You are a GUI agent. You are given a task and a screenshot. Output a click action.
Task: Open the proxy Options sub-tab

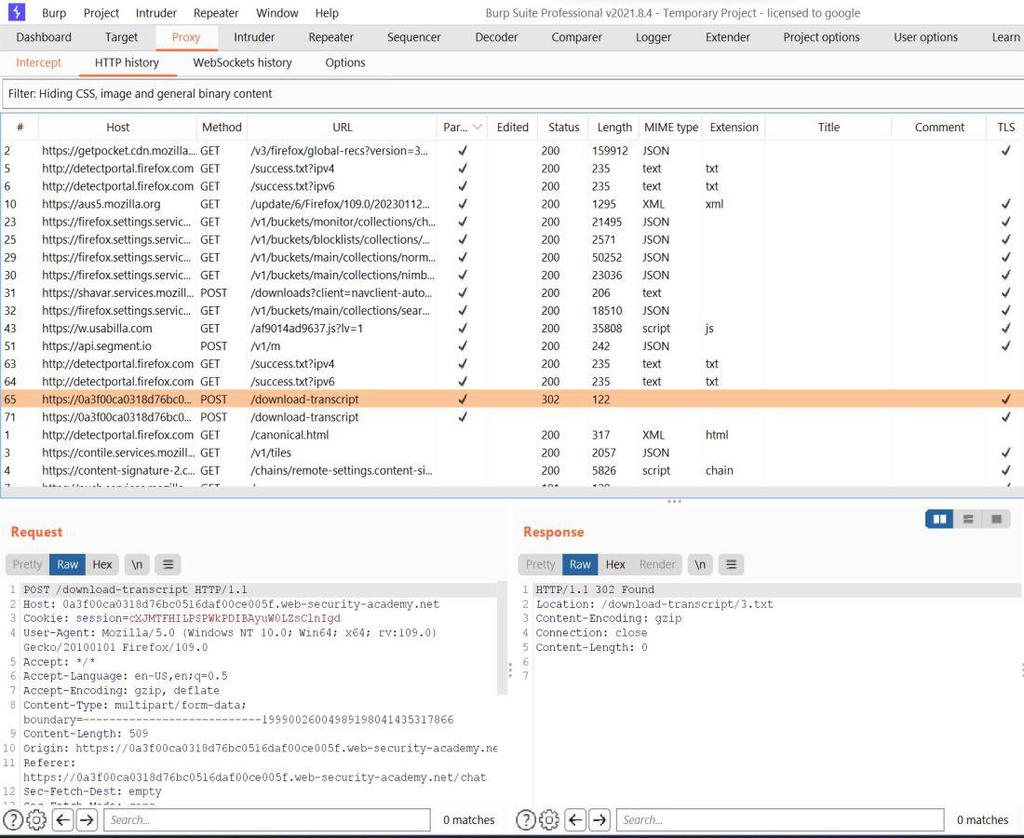[345, 63]
